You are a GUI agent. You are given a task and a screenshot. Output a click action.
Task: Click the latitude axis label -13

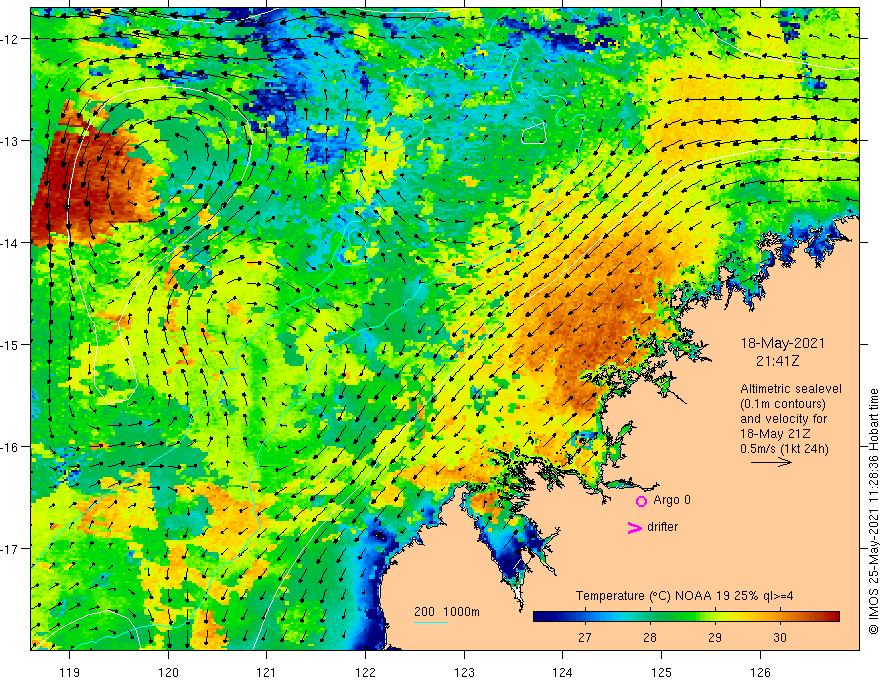(10, 141)
